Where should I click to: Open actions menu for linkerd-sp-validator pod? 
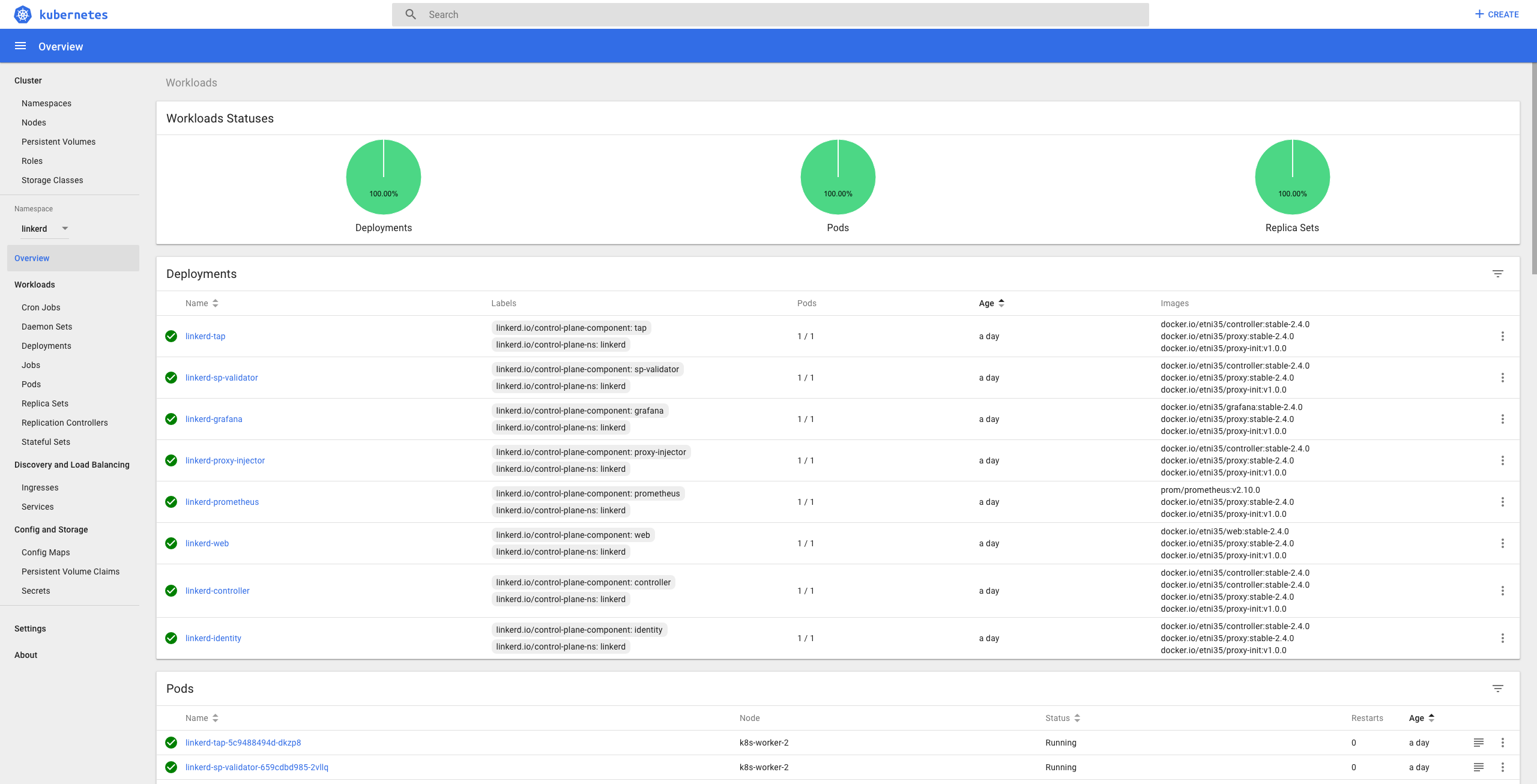(x=1503, y=767)
